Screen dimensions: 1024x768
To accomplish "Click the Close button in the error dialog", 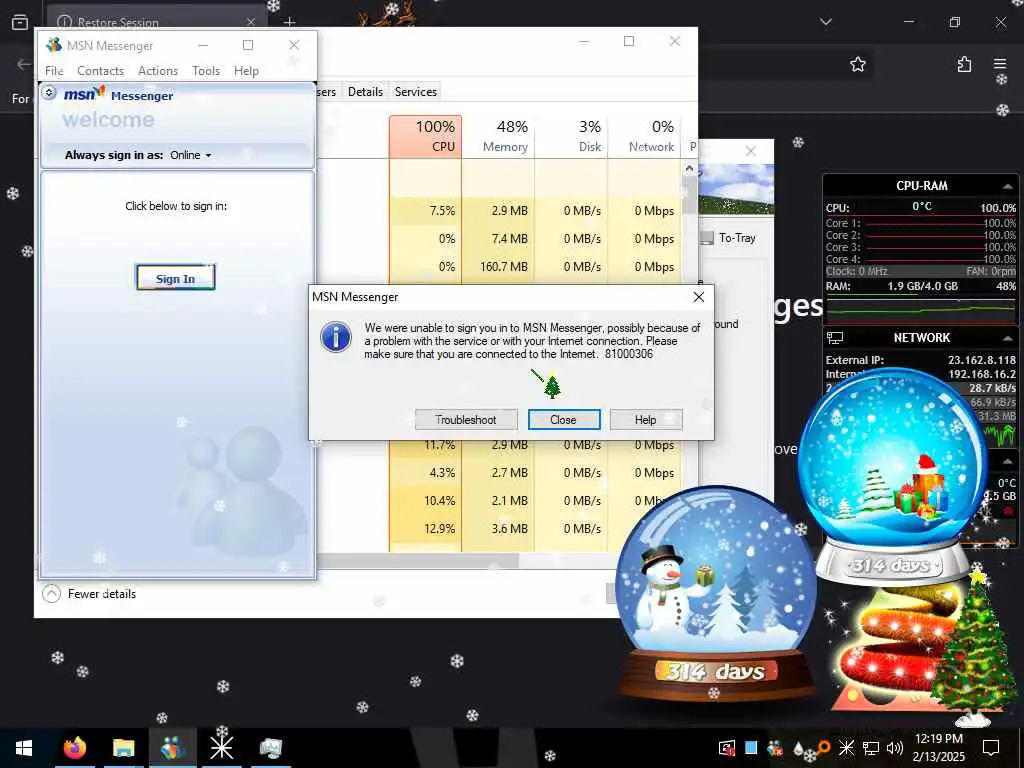I will point(564,419).
